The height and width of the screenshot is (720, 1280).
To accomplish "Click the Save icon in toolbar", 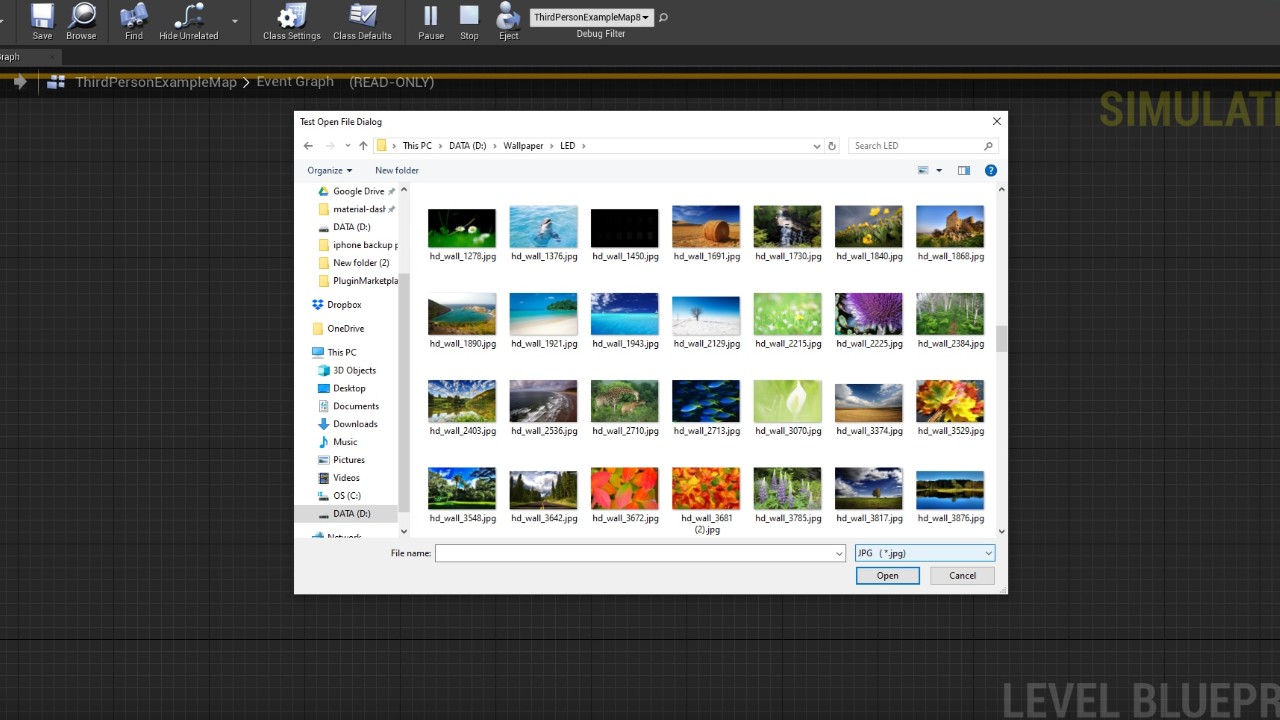I will (42, 17).
